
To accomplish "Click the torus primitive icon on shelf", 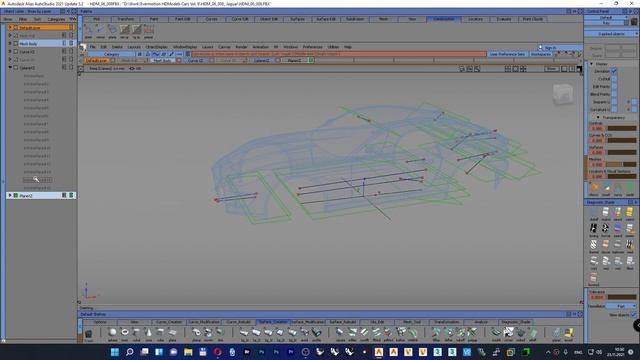I will tap(124, 333).
